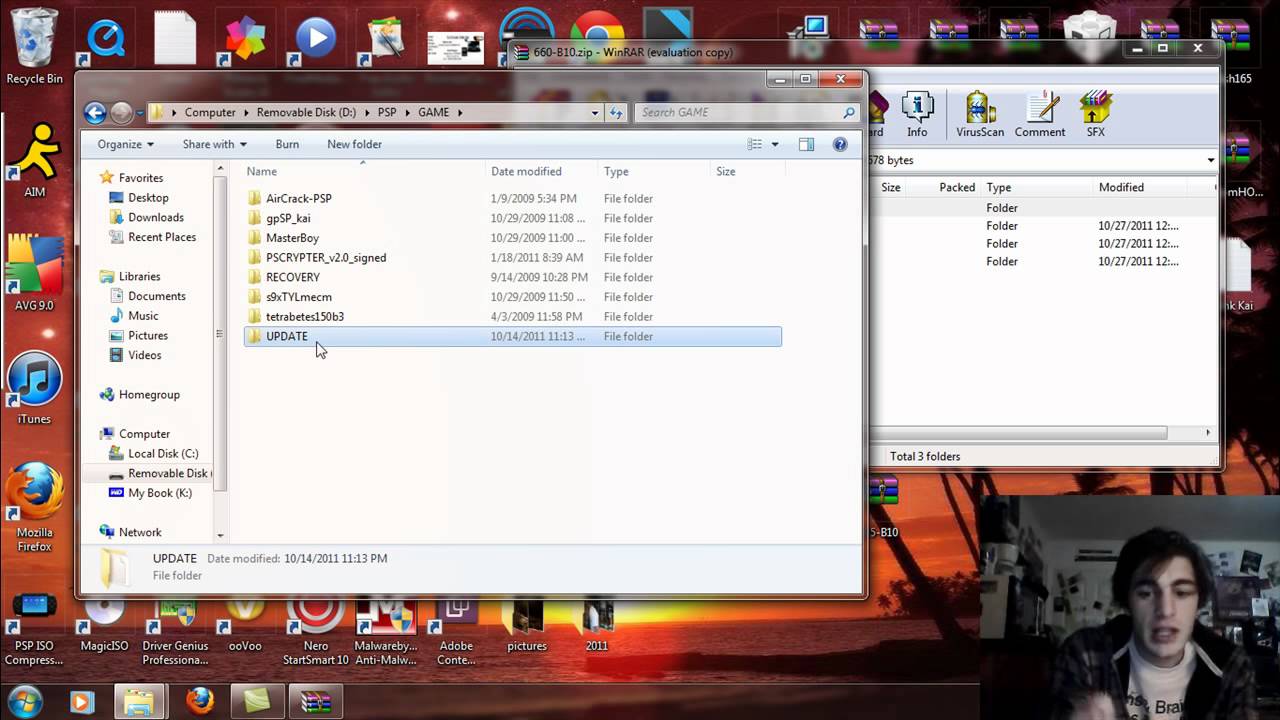Click Burn in the Explorer toolbar

click(287, 144)
